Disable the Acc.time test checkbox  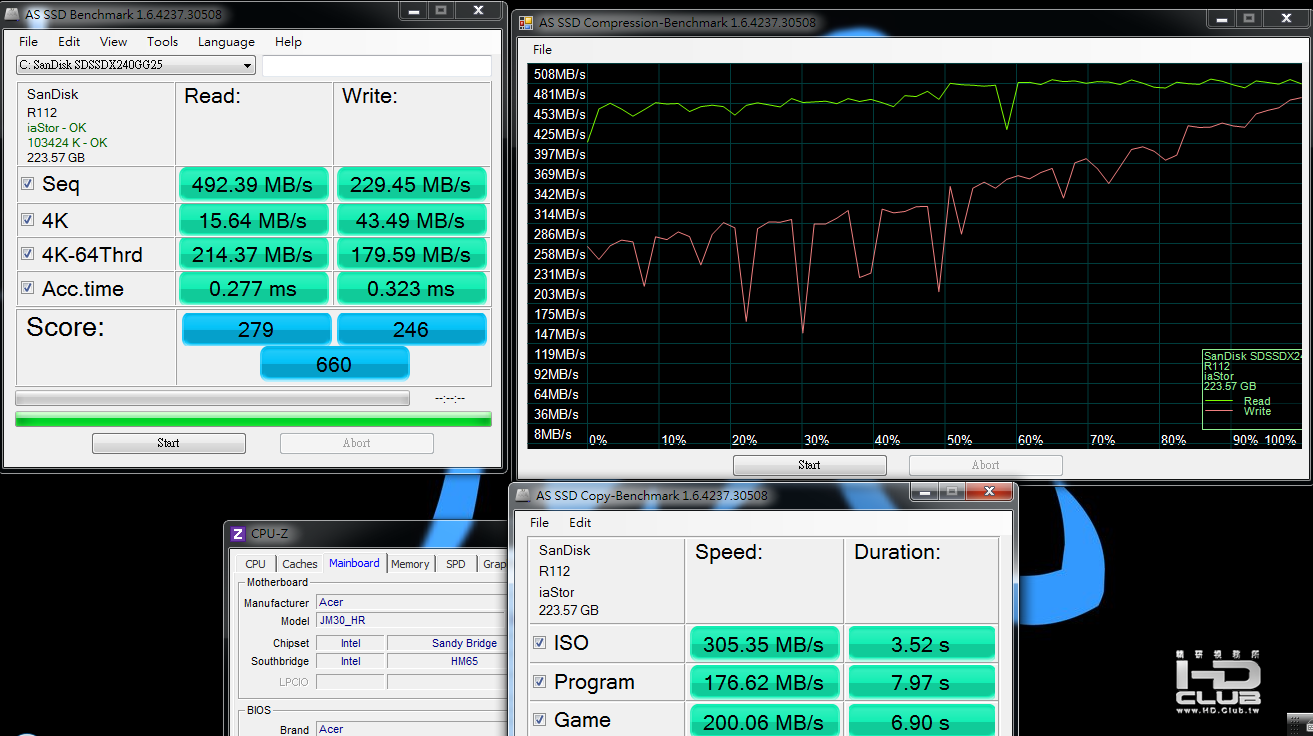tap(28, 289)
